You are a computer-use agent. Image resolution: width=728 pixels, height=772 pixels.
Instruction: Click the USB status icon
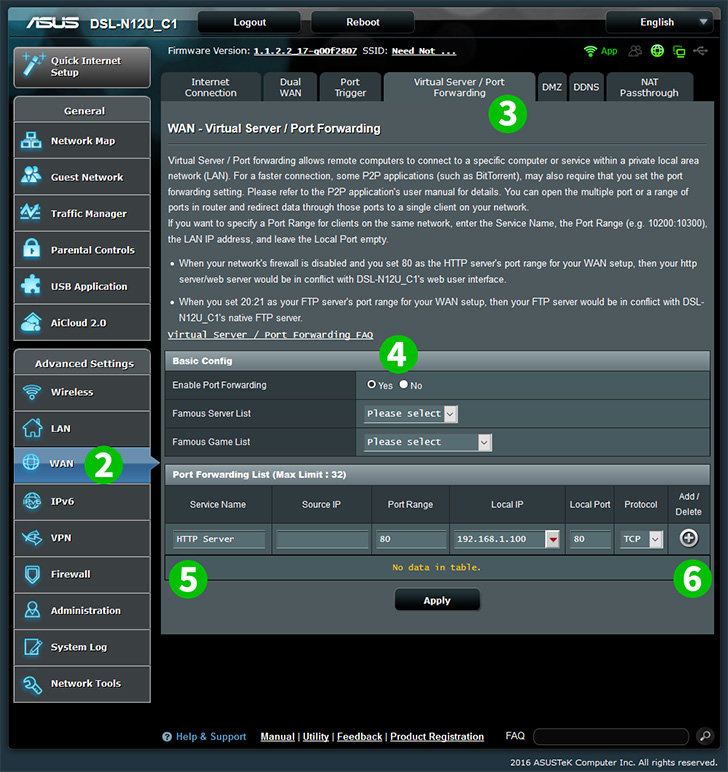(700, 51)
